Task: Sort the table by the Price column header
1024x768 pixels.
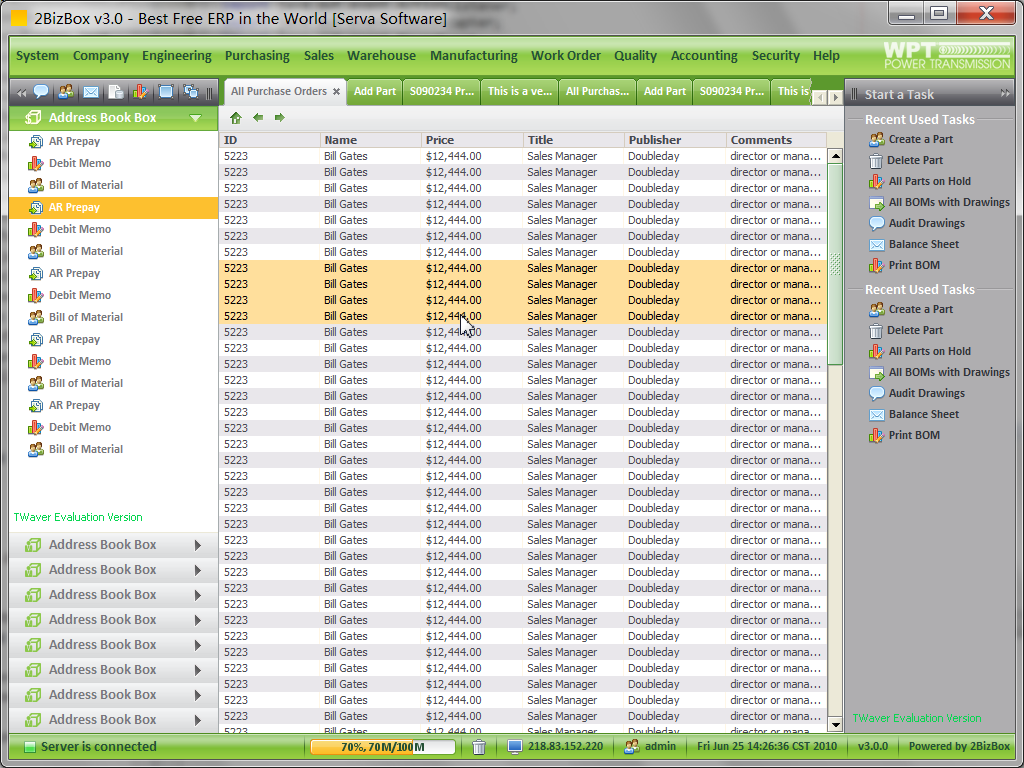Action: [472, 140]
